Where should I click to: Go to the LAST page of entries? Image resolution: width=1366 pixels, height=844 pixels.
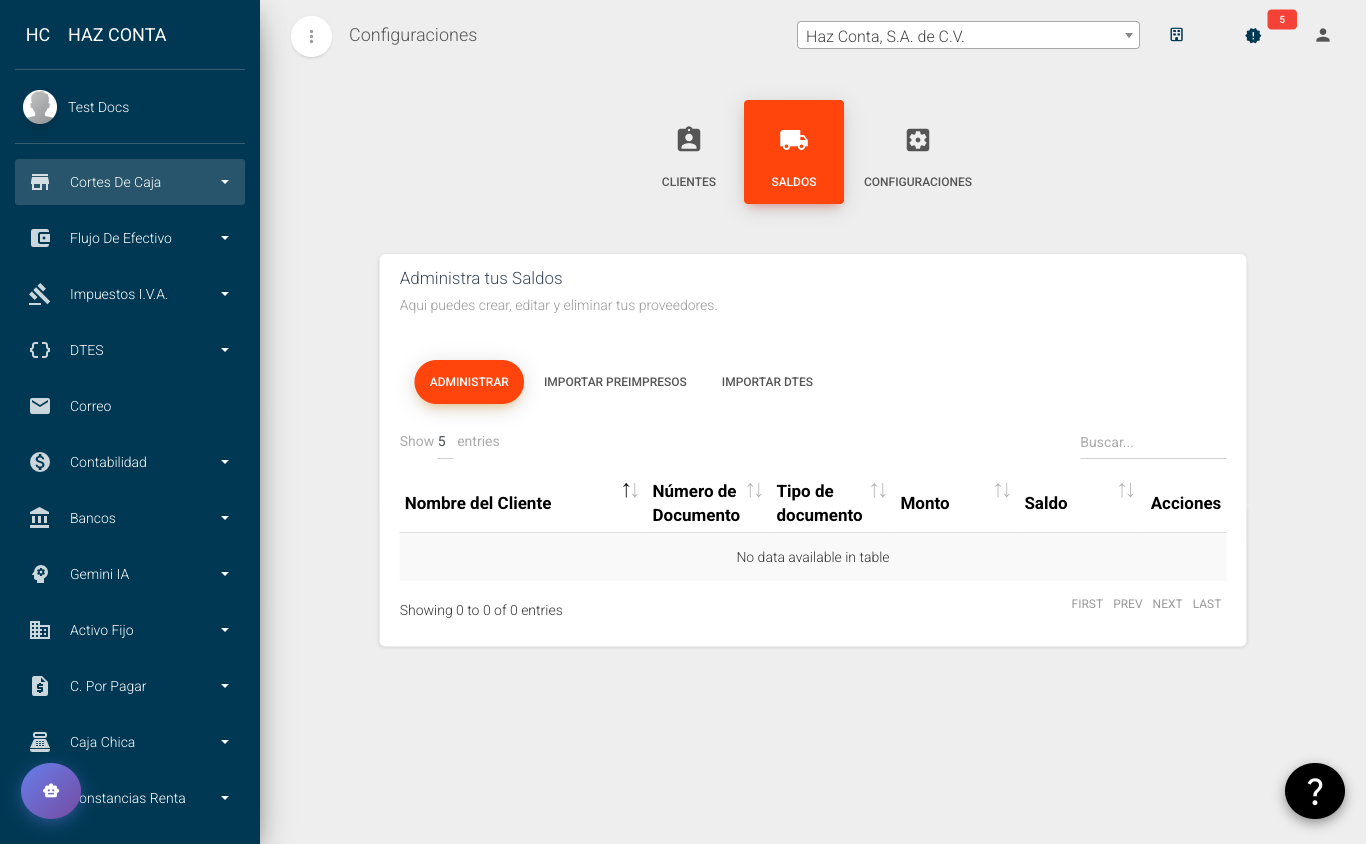click(x=1206, y=604)
